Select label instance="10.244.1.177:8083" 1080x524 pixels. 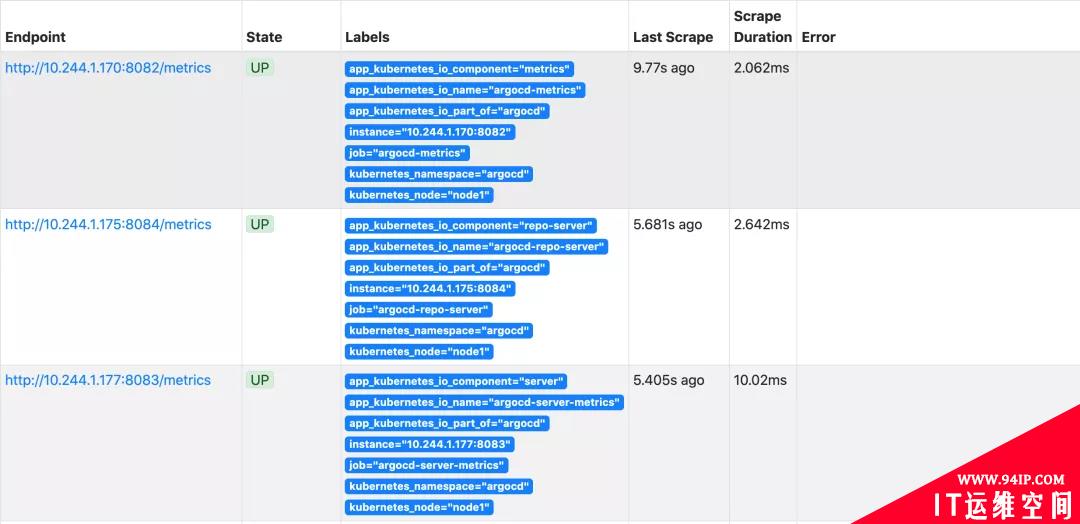tap(430, 445)
